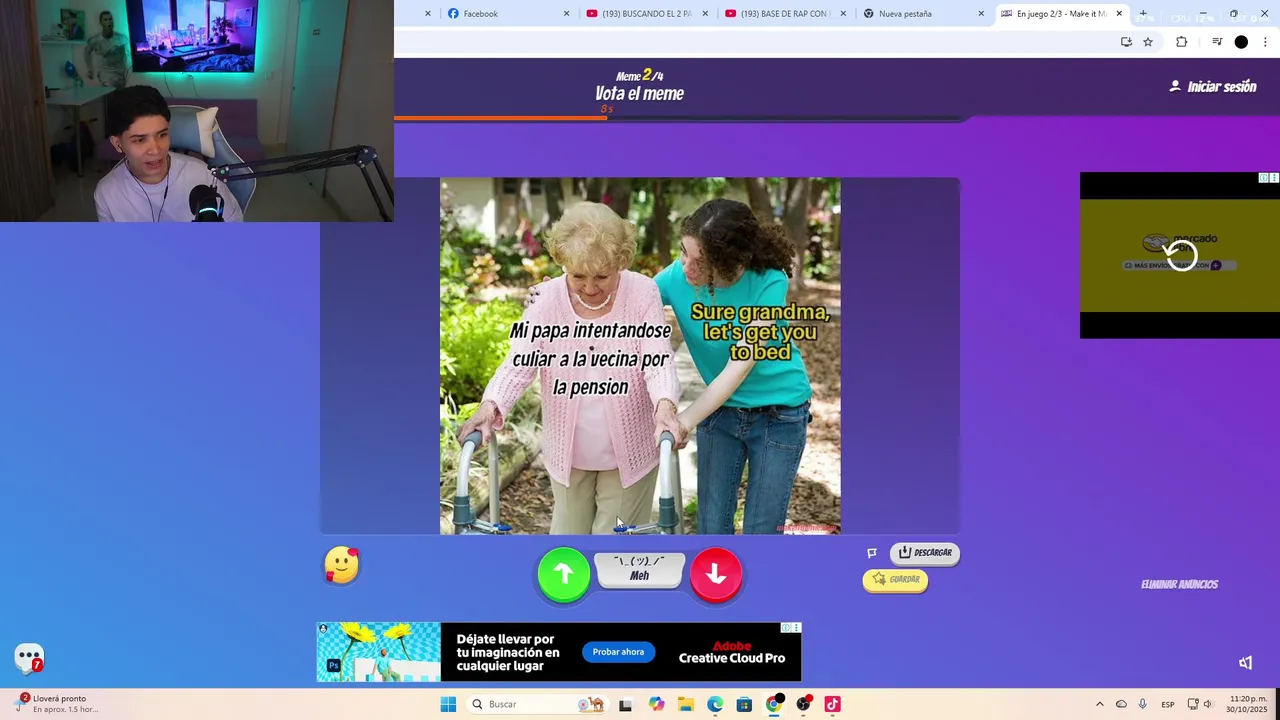The width and height of the screenshot is (1280, 720).
Task: Click Iniciar sesión to log in
Action: click(1213, 87)
